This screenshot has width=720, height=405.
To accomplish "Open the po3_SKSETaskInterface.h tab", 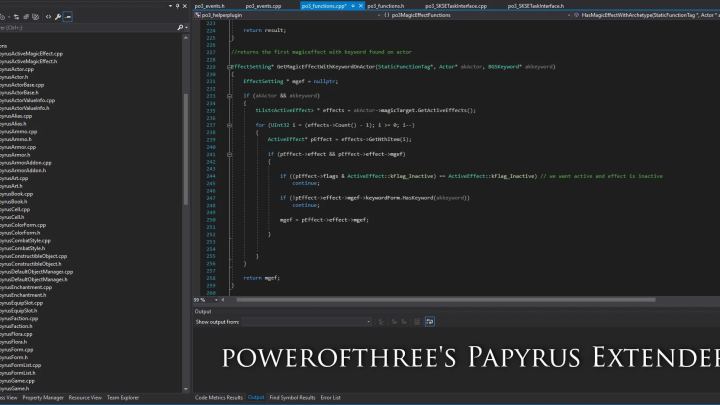I will coord(536,6).
